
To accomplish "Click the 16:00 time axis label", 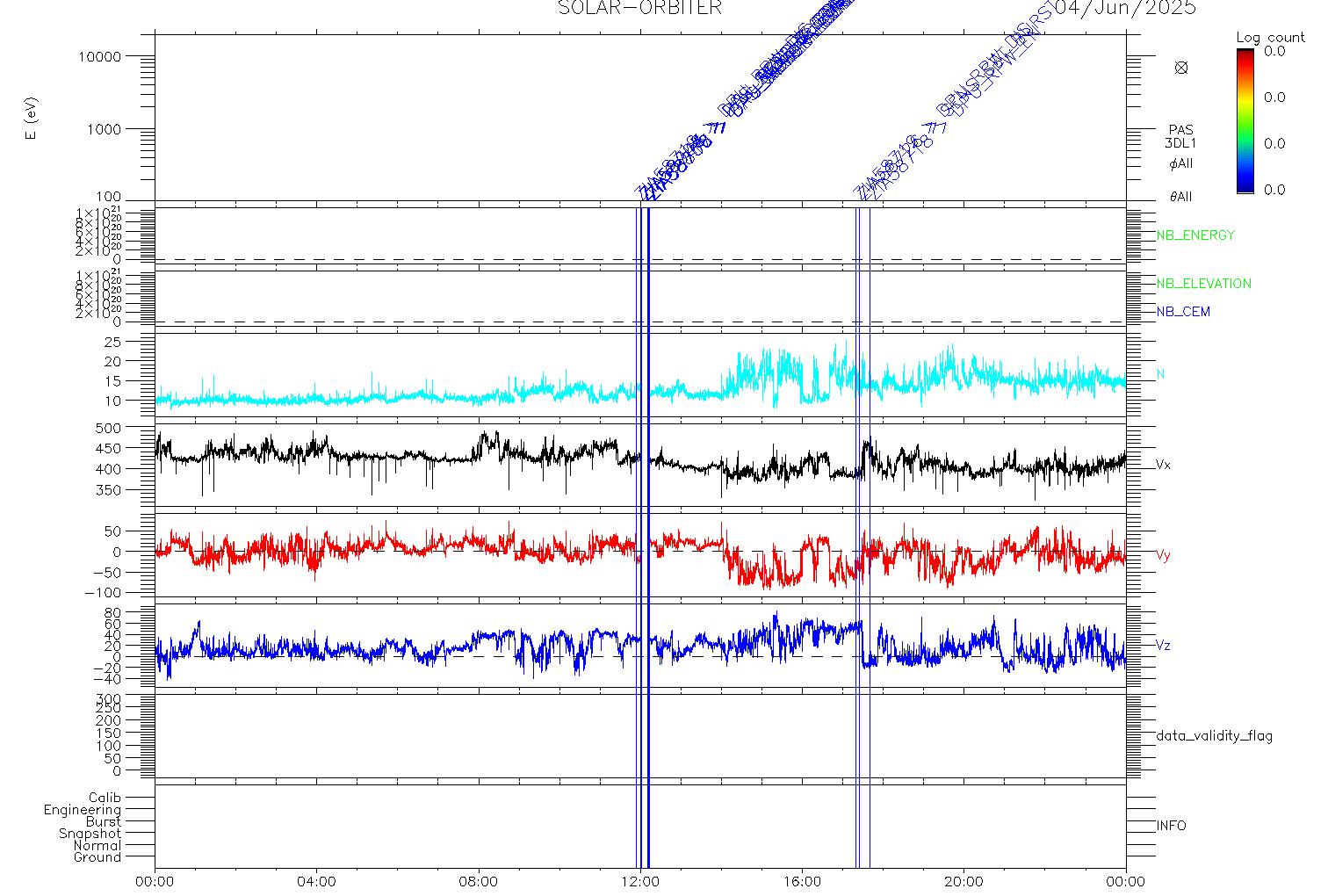I will 802,881.
